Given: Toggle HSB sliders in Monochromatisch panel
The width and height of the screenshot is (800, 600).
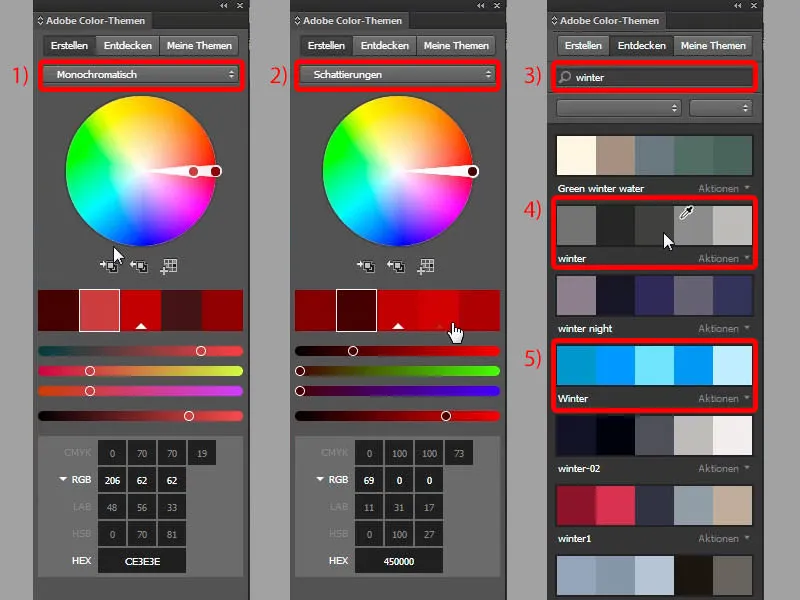Looking at the screenshot, I should (x=82, y=534).
